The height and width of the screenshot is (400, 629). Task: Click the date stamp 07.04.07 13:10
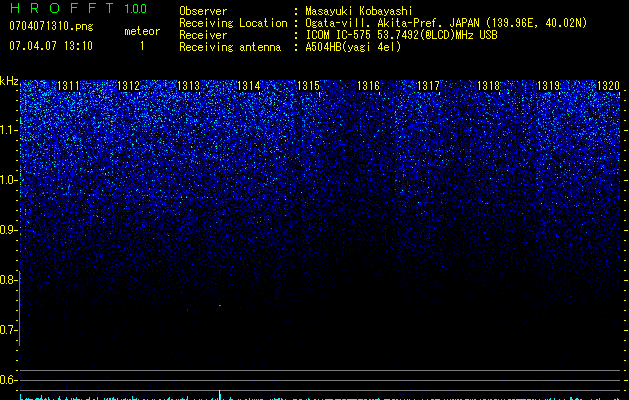[x=51, y=46]
